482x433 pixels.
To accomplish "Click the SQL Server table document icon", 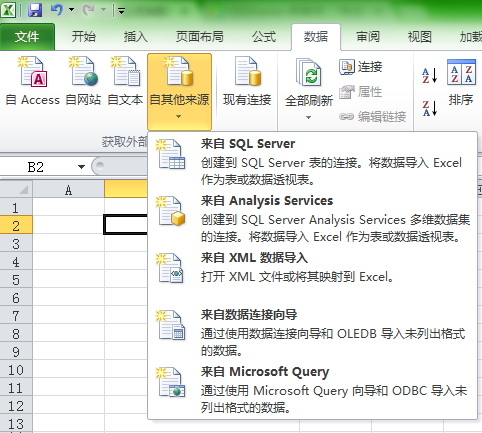I will 171,154.
